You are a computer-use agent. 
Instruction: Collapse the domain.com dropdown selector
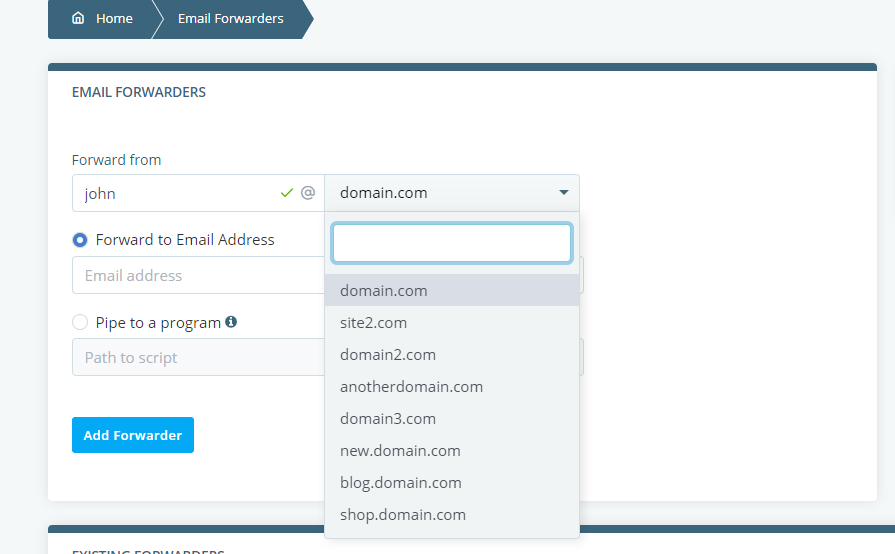tap(452, 193)
